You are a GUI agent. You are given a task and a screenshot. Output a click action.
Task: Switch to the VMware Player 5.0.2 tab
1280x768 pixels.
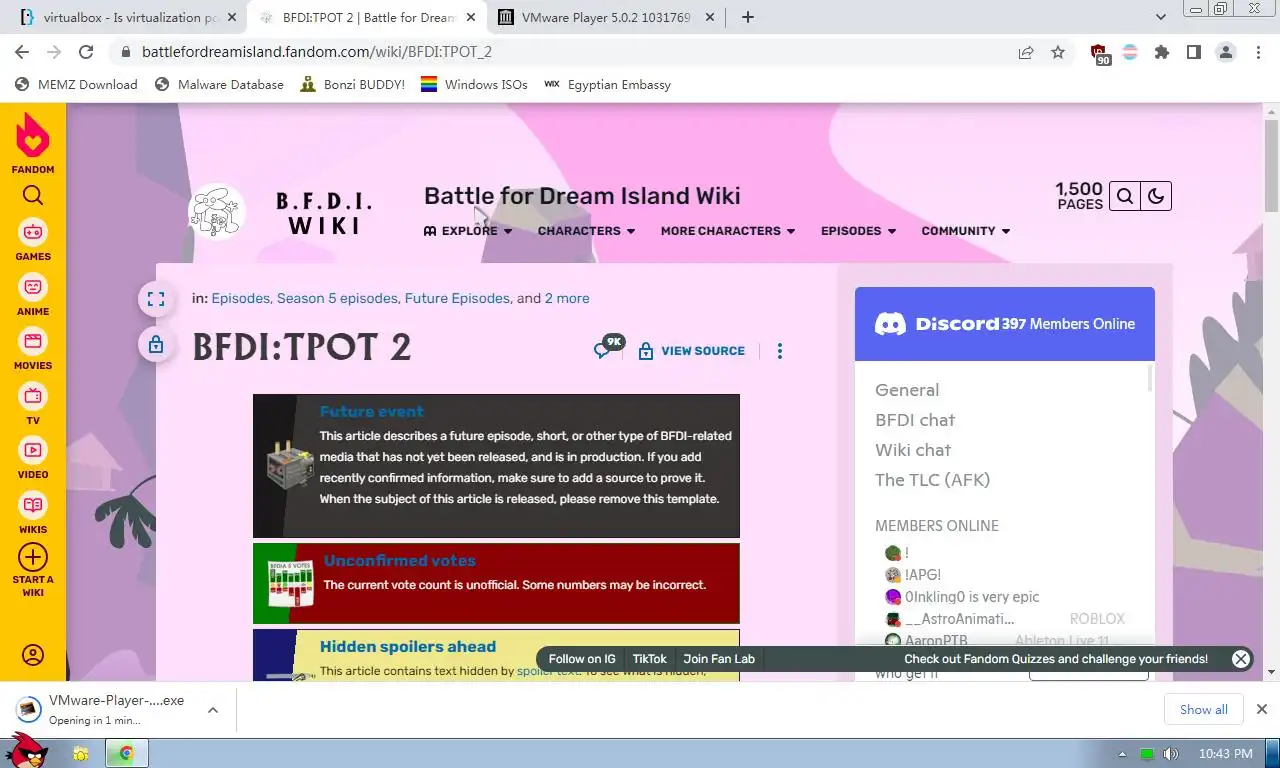[604, 17]
